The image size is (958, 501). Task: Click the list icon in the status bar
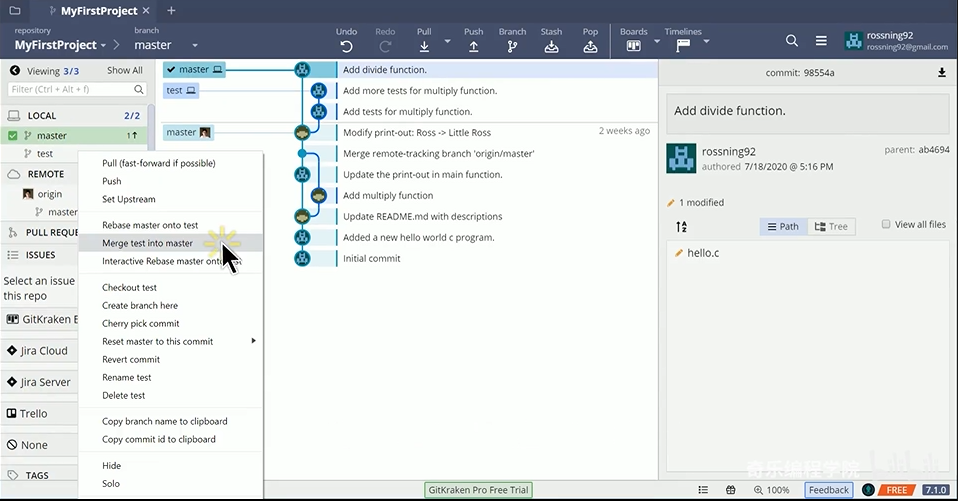click(703, 490)
